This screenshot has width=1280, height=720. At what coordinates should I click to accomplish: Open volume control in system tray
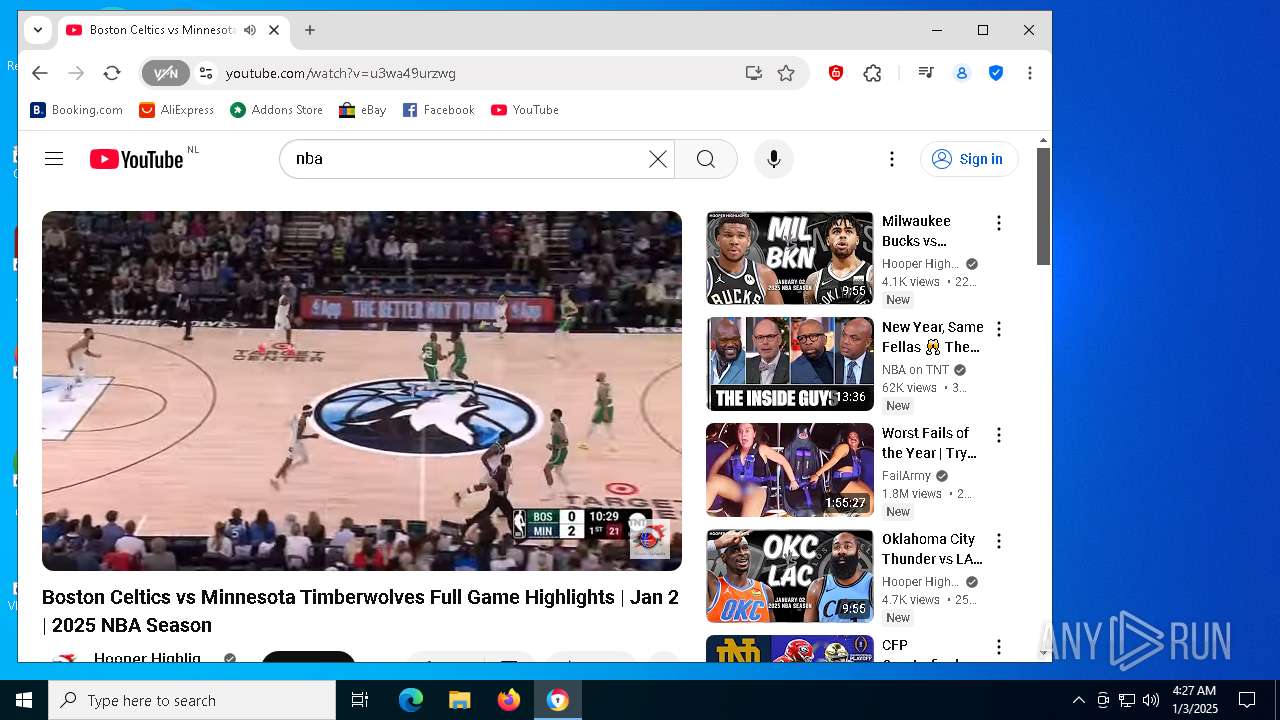tap(1151, 700)
